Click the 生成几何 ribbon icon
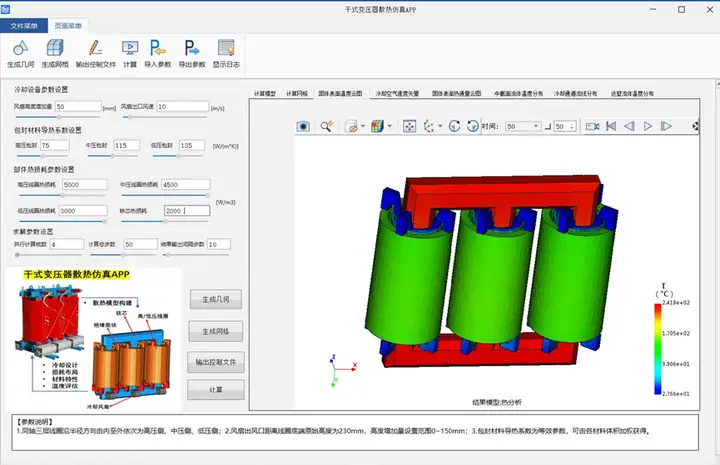The height and width of the screenshot is (465, 720). (x=21, y=48)
